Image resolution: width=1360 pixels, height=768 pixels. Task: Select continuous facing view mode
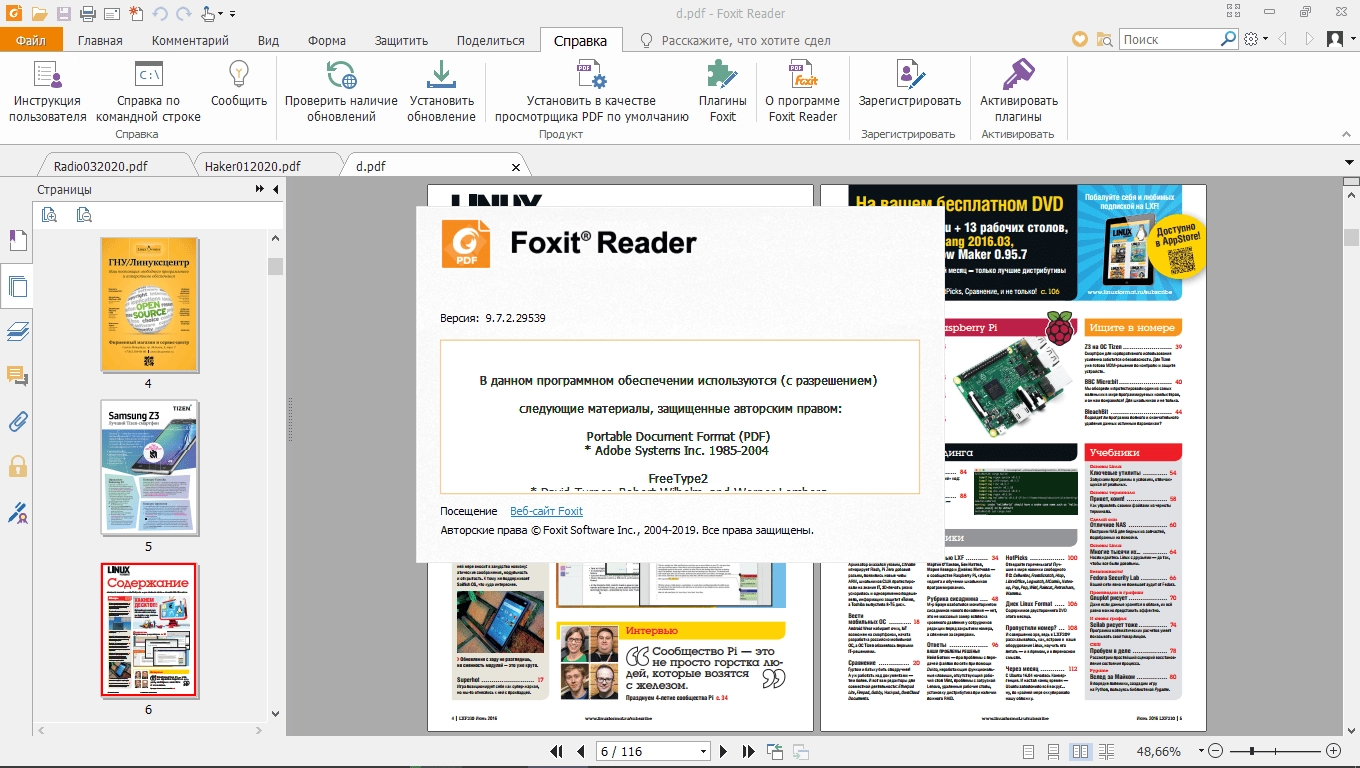click(1107, 751)
